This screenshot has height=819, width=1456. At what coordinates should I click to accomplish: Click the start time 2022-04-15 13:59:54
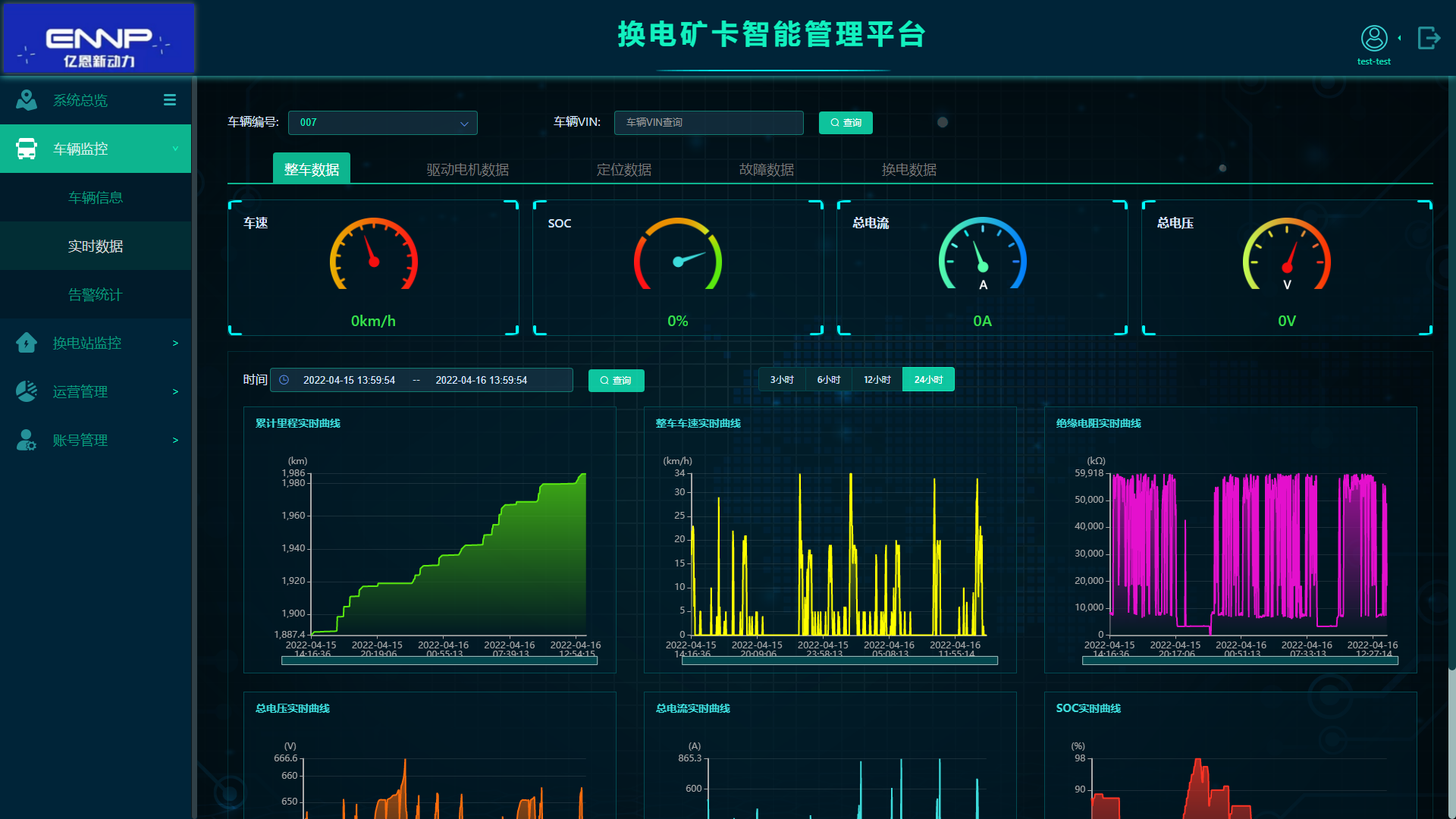point(349,380)
